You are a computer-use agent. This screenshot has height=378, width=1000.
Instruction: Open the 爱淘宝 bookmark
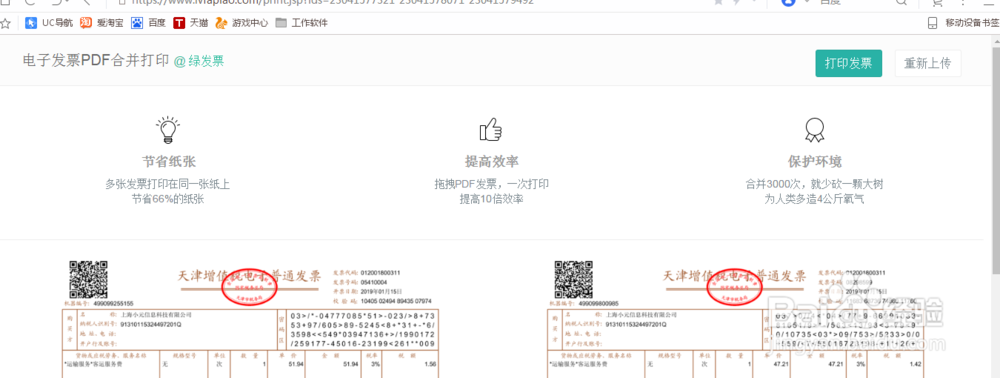[x=103, y=23]
